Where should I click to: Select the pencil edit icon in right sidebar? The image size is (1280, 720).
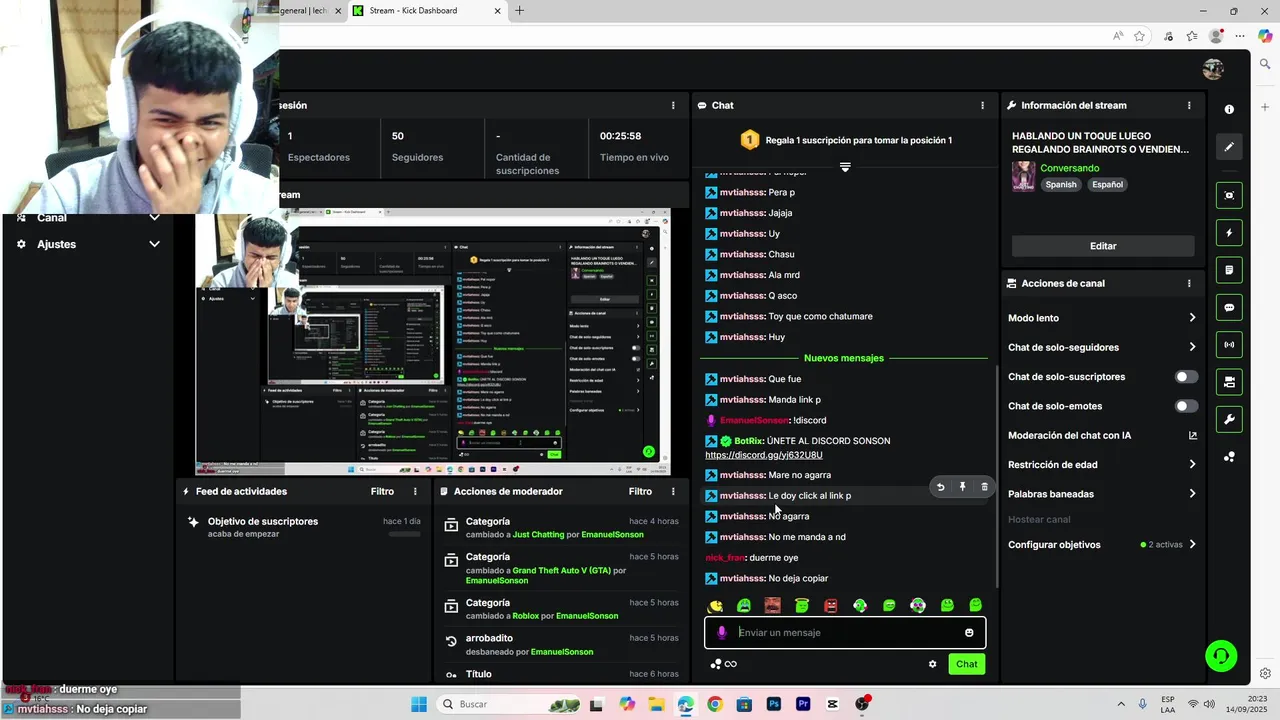1229,146
